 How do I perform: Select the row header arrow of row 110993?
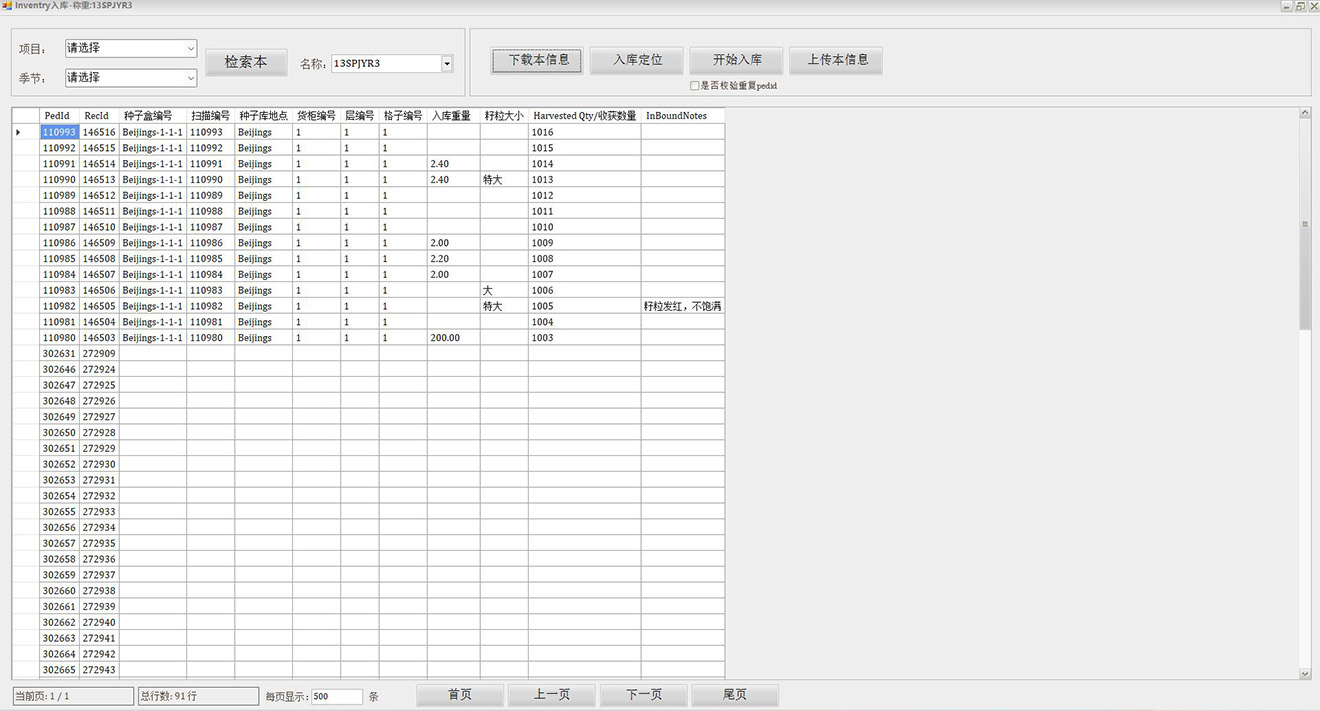coord(25,132)
